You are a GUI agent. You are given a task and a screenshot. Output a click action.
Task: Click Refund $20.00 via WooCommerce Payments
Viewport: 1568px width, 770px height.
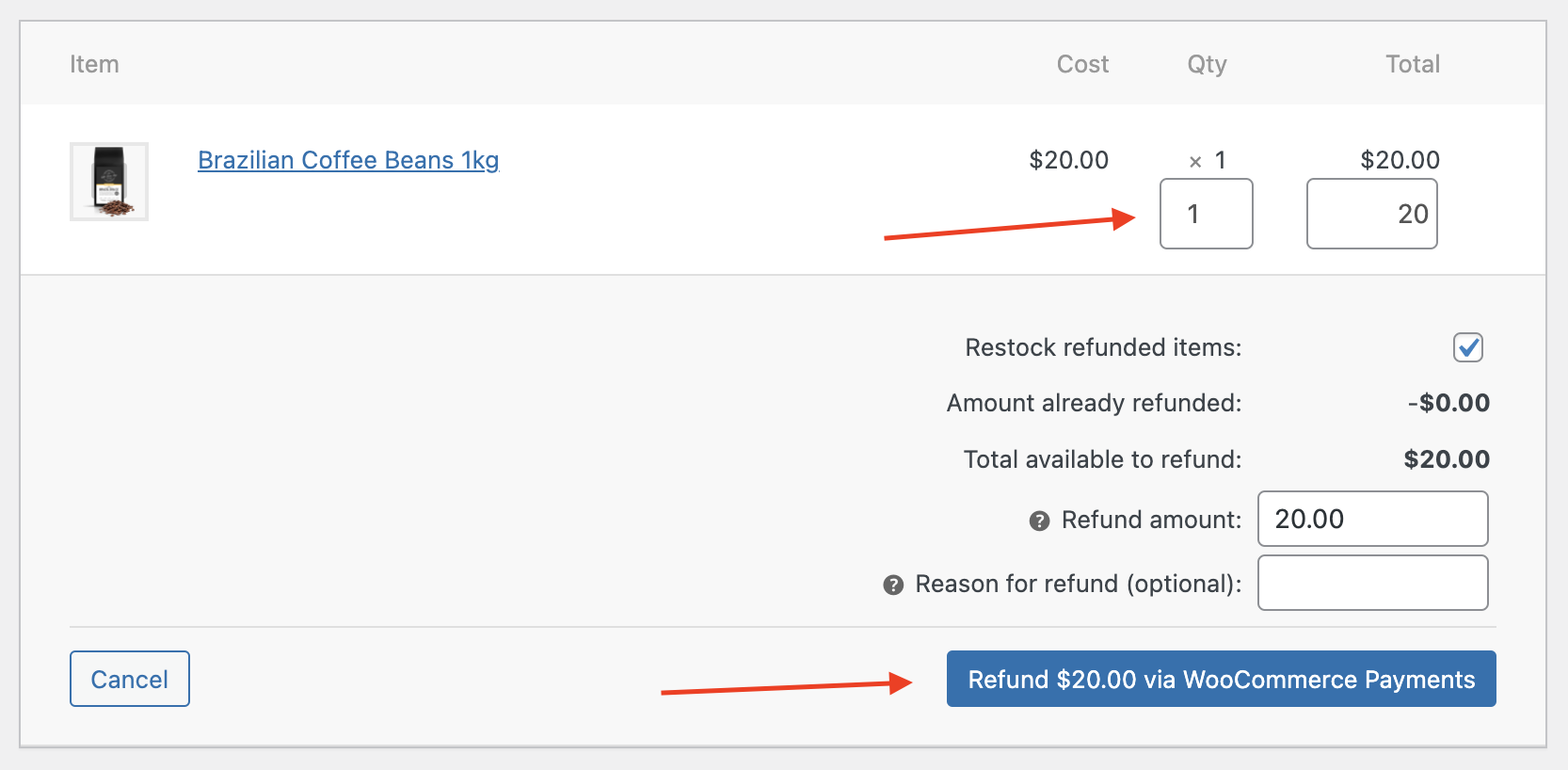1221,679
